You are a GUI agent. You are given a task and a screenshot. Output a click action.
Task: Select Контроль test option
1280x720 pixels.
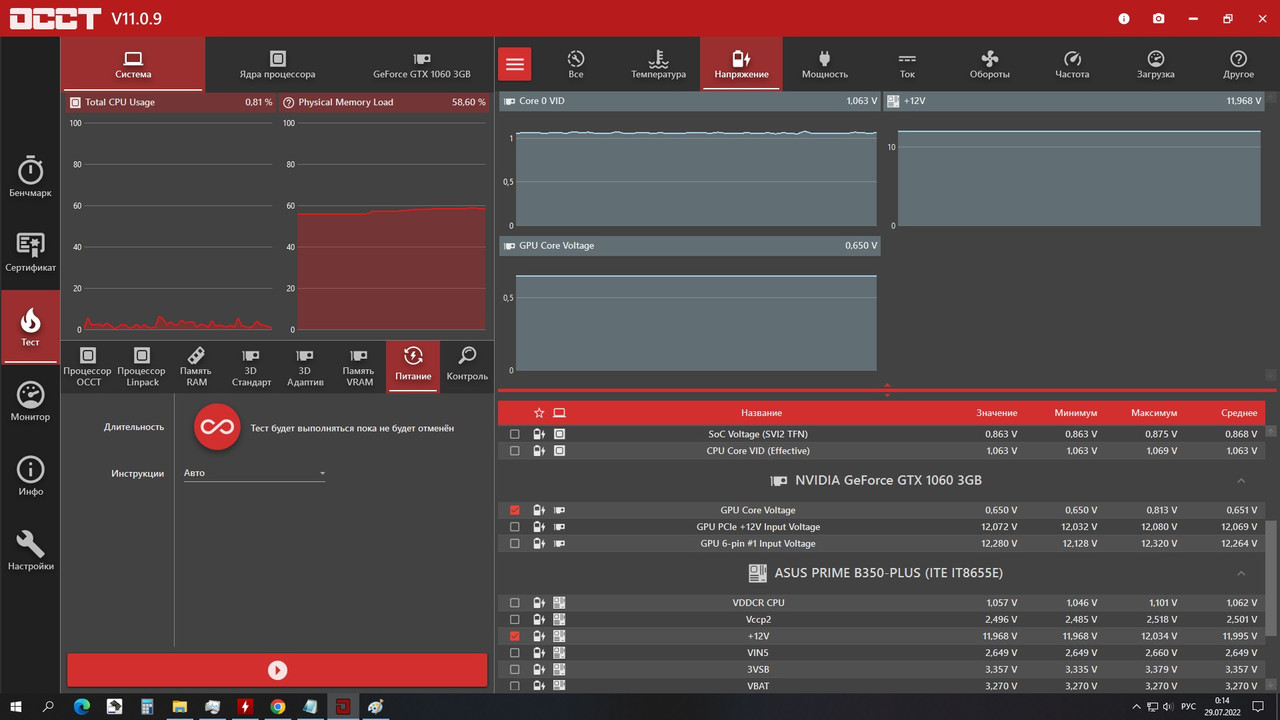click(467, 365)
